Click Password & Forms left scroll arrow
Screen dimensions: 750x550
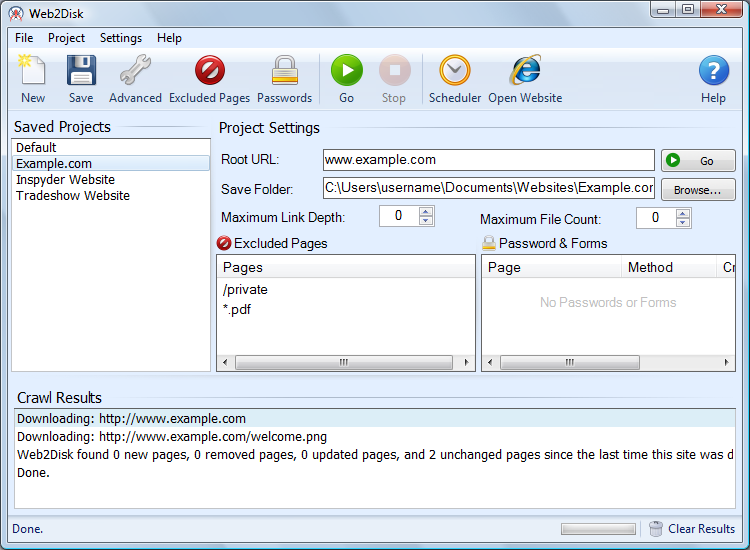[490, 363]
